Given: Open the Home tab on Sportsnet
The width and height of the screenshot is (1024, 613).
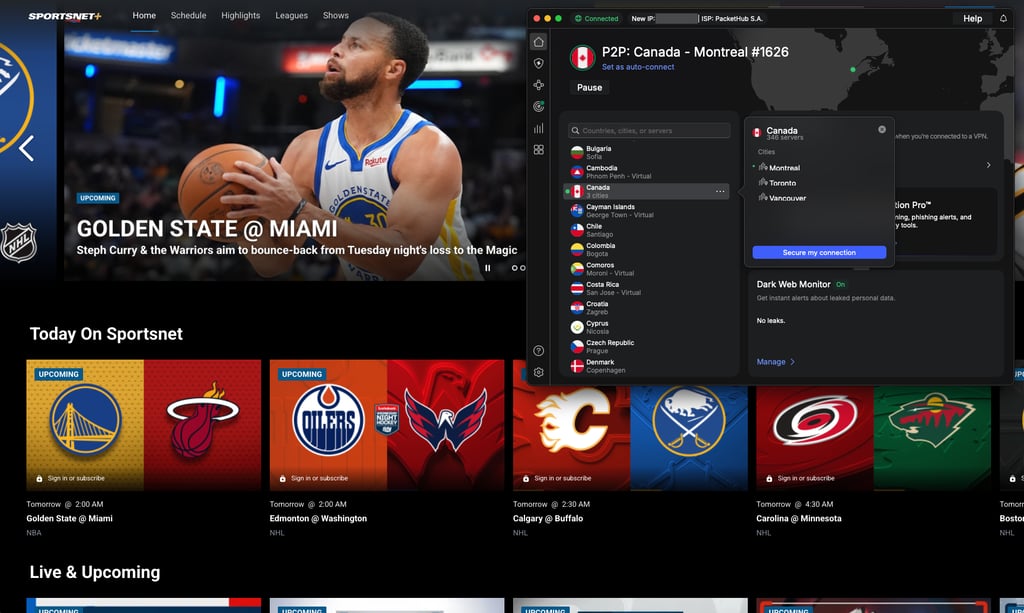Looking at the screenshot, I should point(144,15).
